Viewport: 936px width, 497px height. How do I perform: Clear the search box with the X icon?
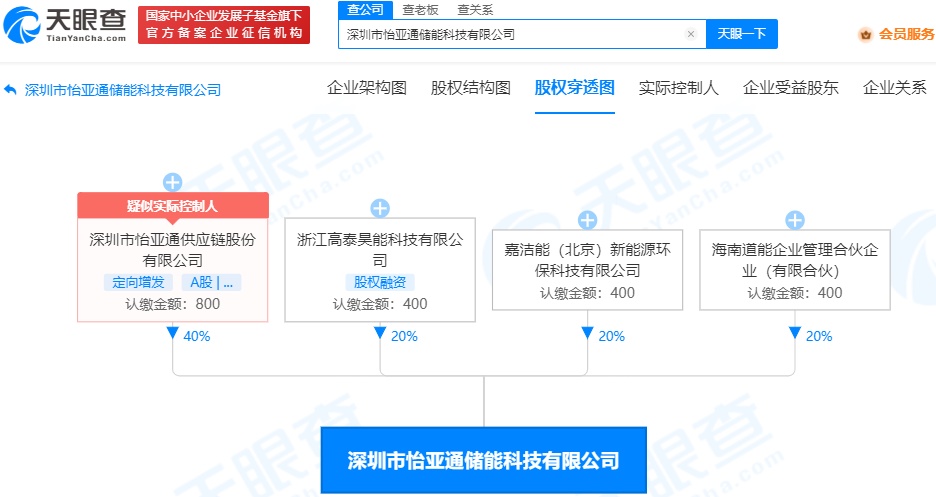[691, 34]
